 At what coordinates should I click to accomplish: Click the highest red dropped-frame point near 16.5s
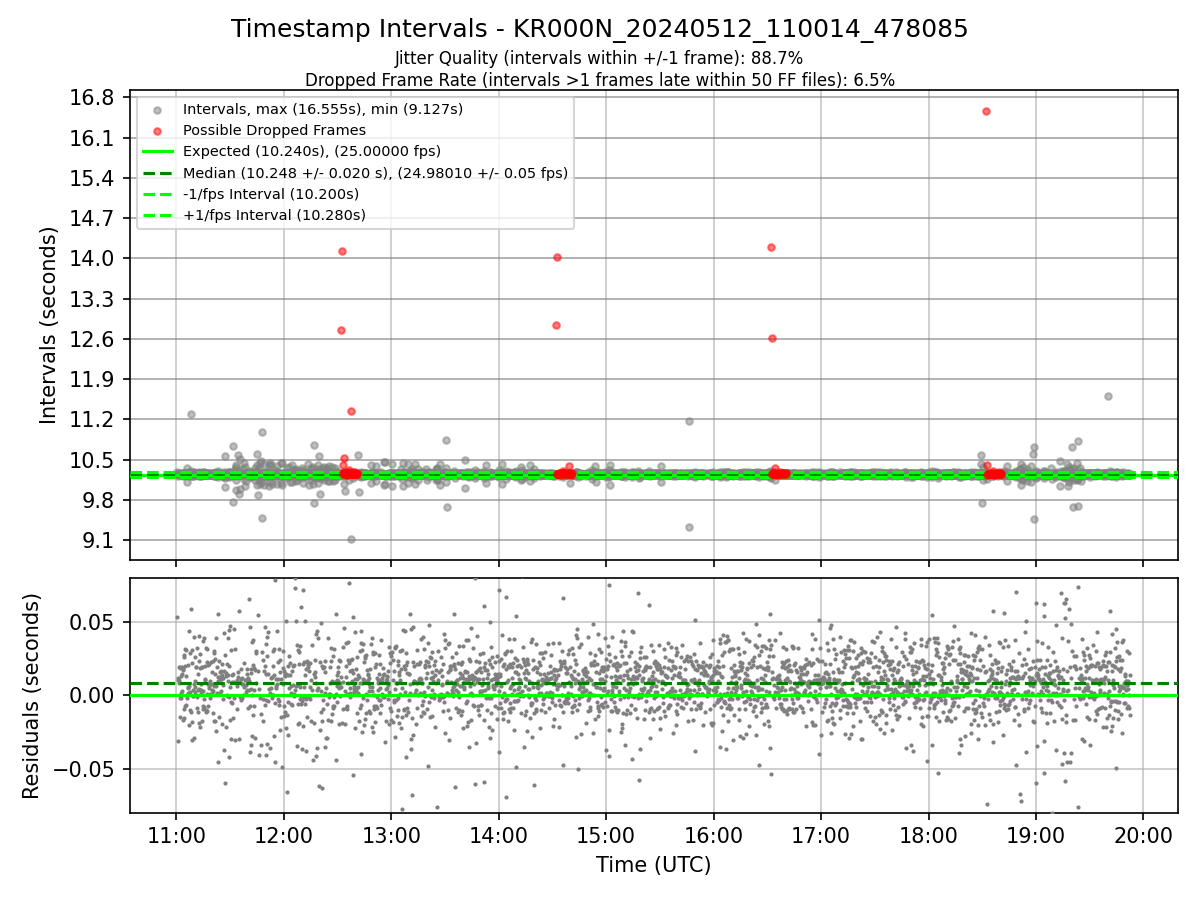(x=986, y=111)
